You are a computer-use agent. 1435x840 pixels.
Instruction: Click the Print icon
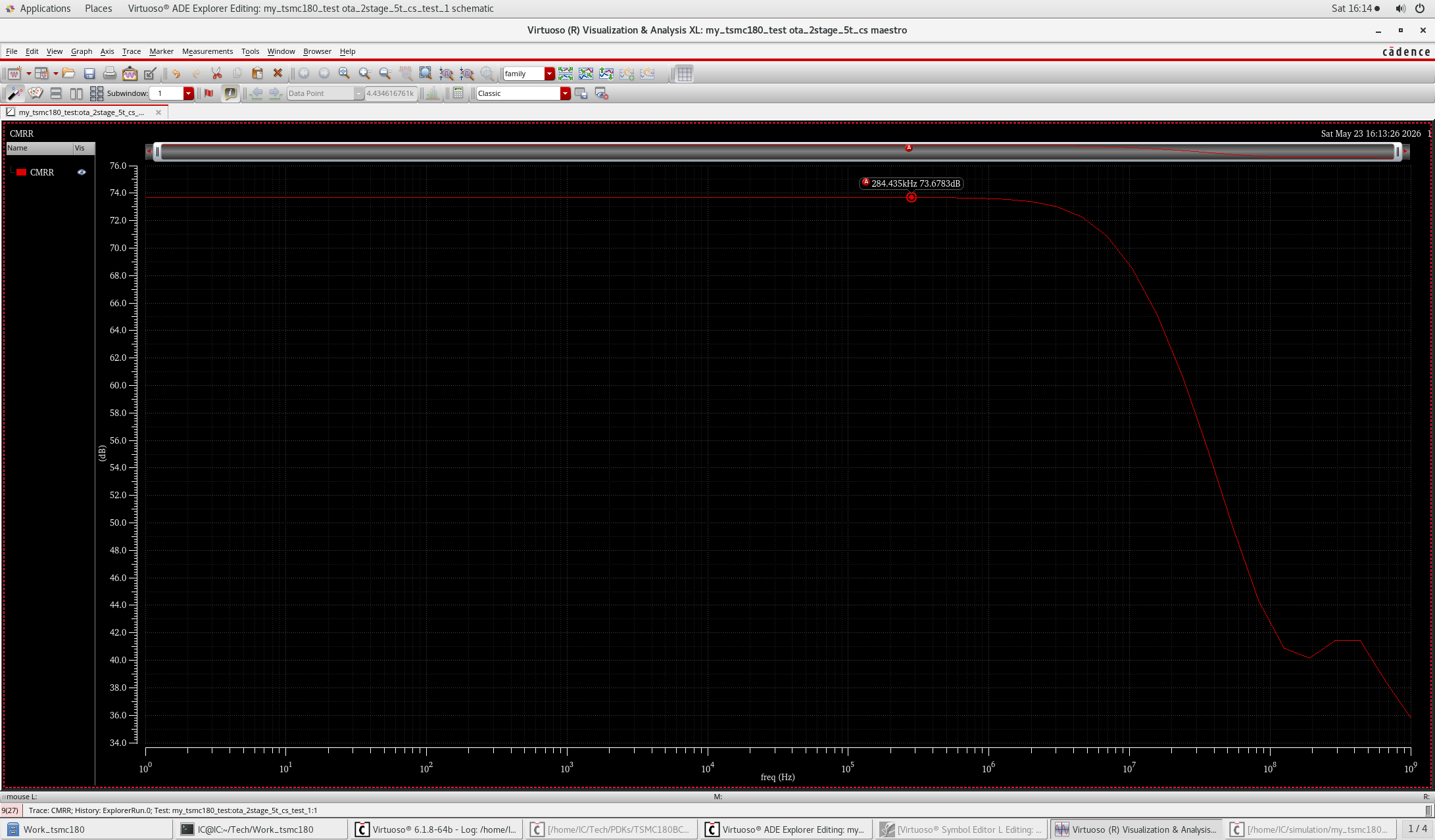(x=110, y=74)
